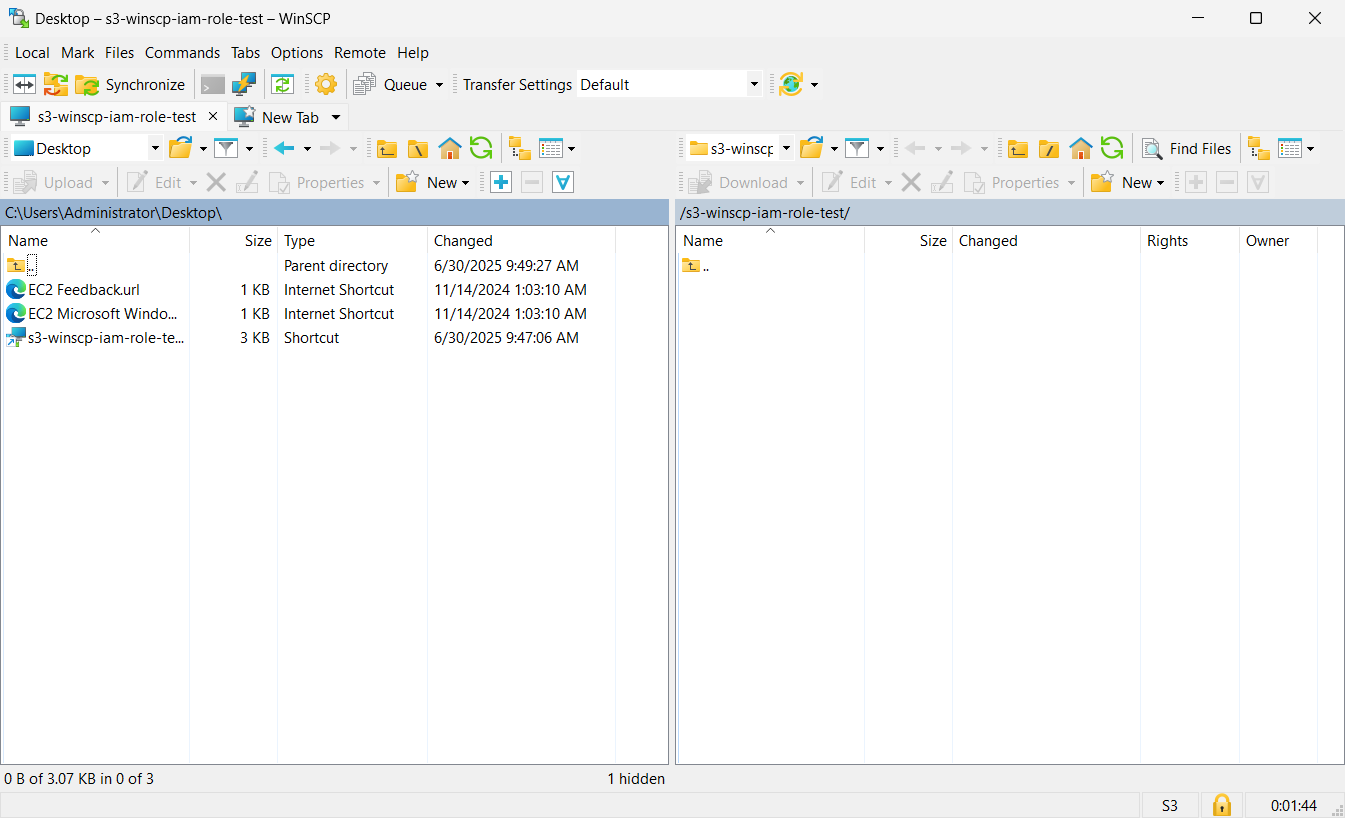The width and height of the screenshot is (1345, 818).
Task: Click the local Invert Selection icon
Action: [563, 183]
